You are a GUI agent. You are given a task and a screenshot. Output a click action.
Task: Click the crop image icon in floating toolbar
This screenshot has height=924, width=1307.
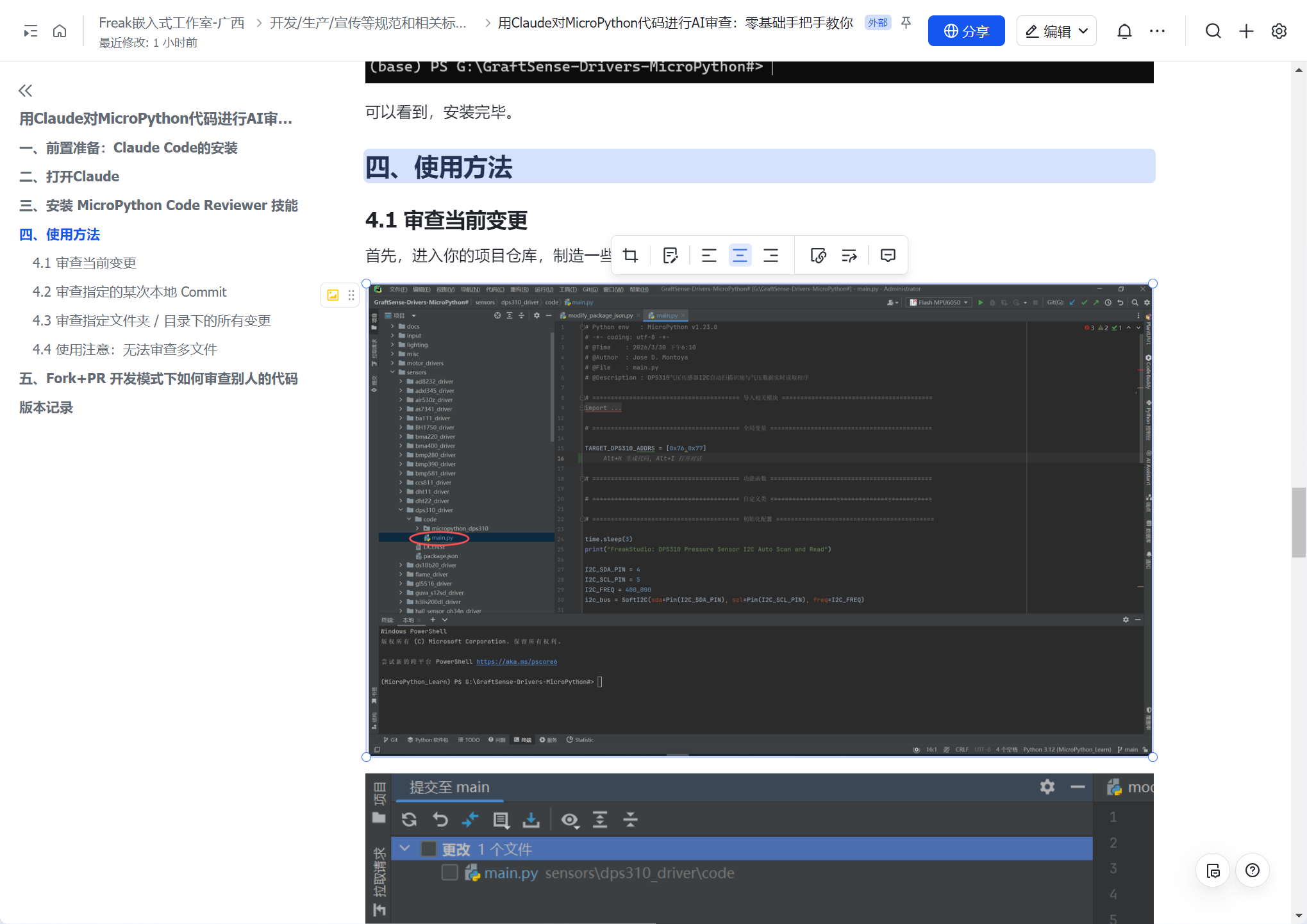click(631, 256)
